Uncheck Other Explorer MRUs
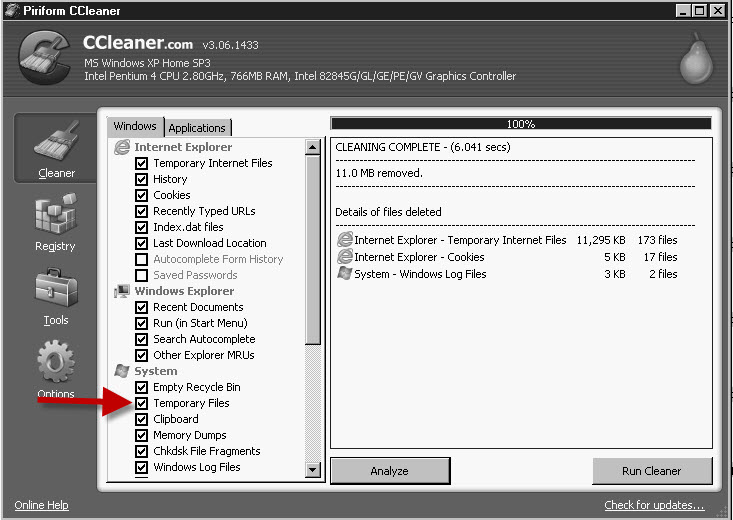 [x=141, y=355]
